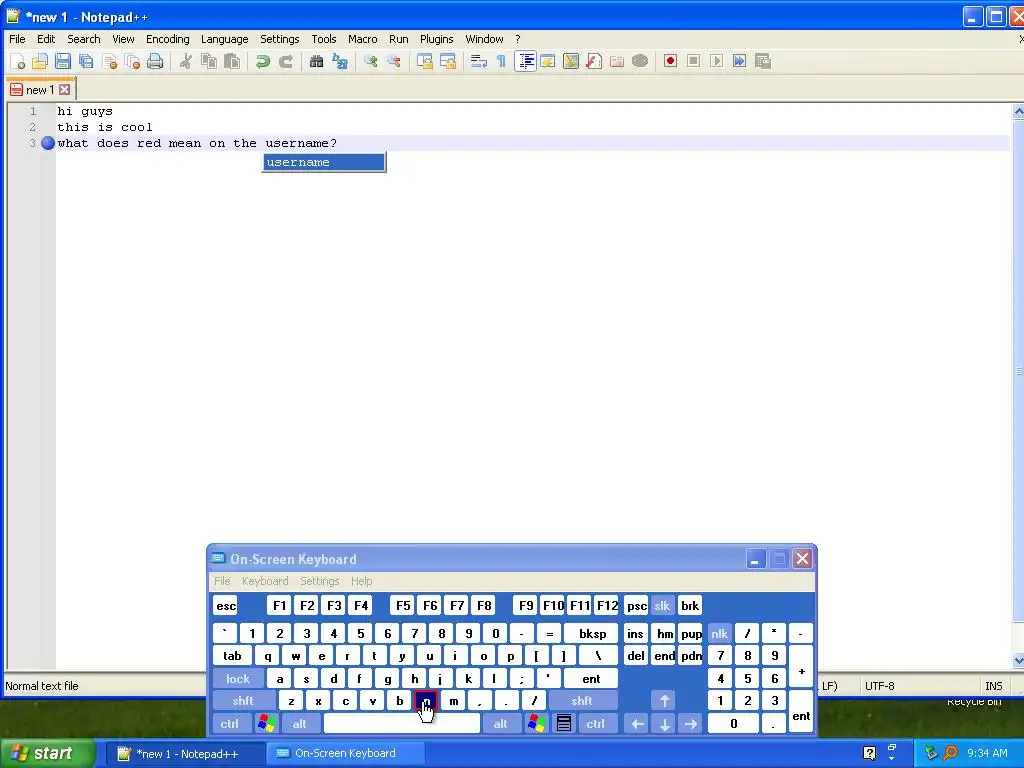Open the Help menu in On-Screen Keyboard

(361, 581)
